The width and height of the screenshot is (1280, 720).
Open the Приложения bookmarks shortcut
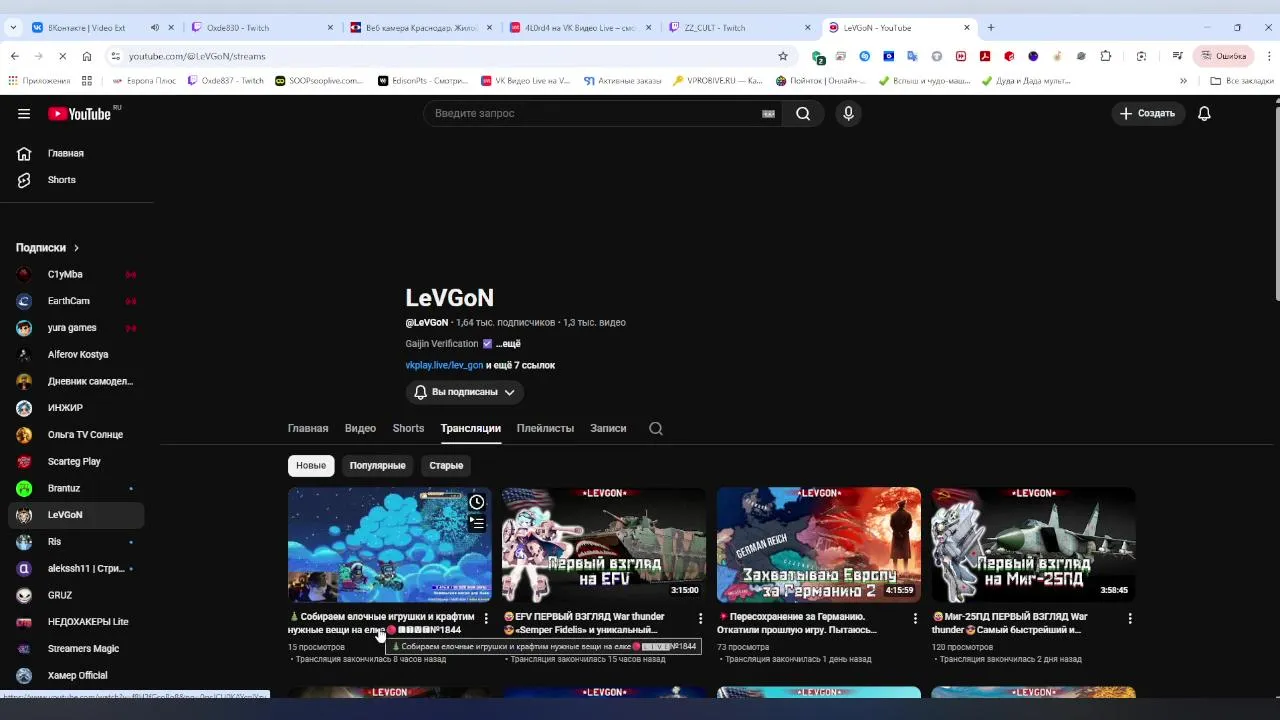[x=39, y=81]
